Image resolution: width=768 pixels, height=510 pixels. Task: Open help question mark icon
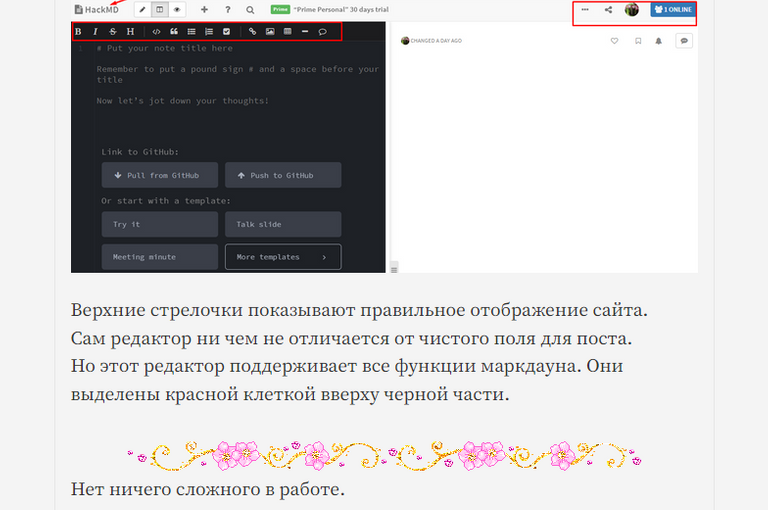tap(228, 9)
